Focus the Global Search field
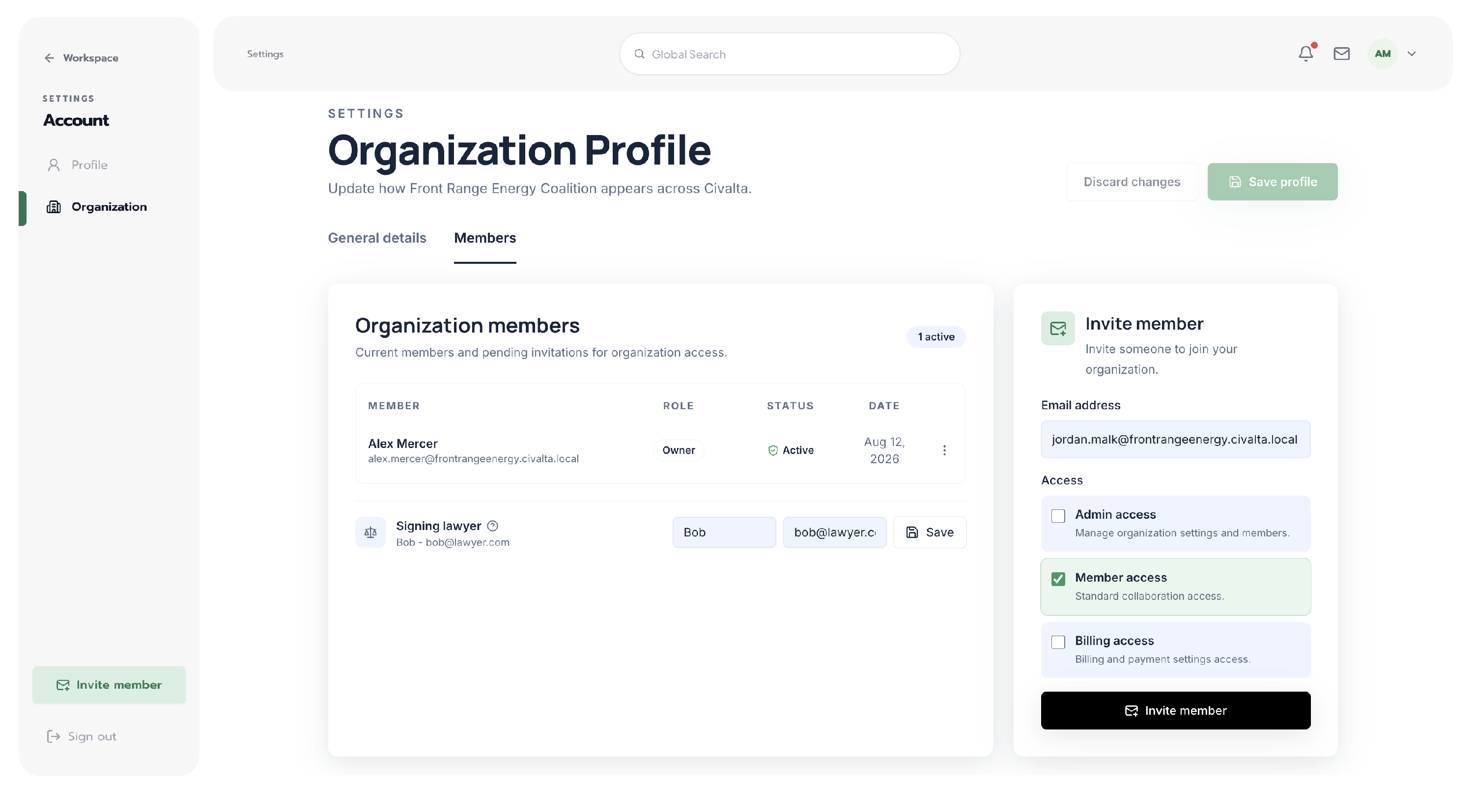1474x812 pixels. tap(789, 54)
